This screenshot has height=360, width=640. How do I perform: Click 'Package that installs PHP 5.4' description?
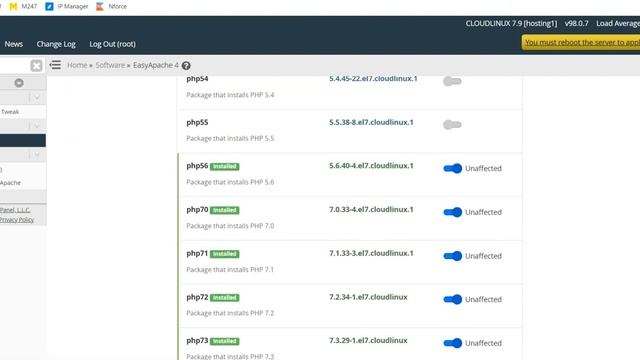click(x=230, y=95)
